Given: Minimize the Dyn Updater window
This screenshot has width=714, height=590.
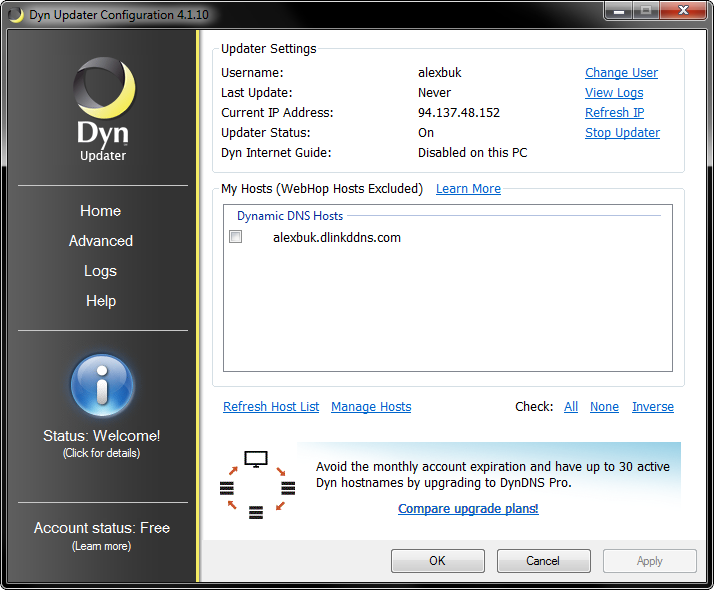Looking at the screenshot, I should point(618,11).
